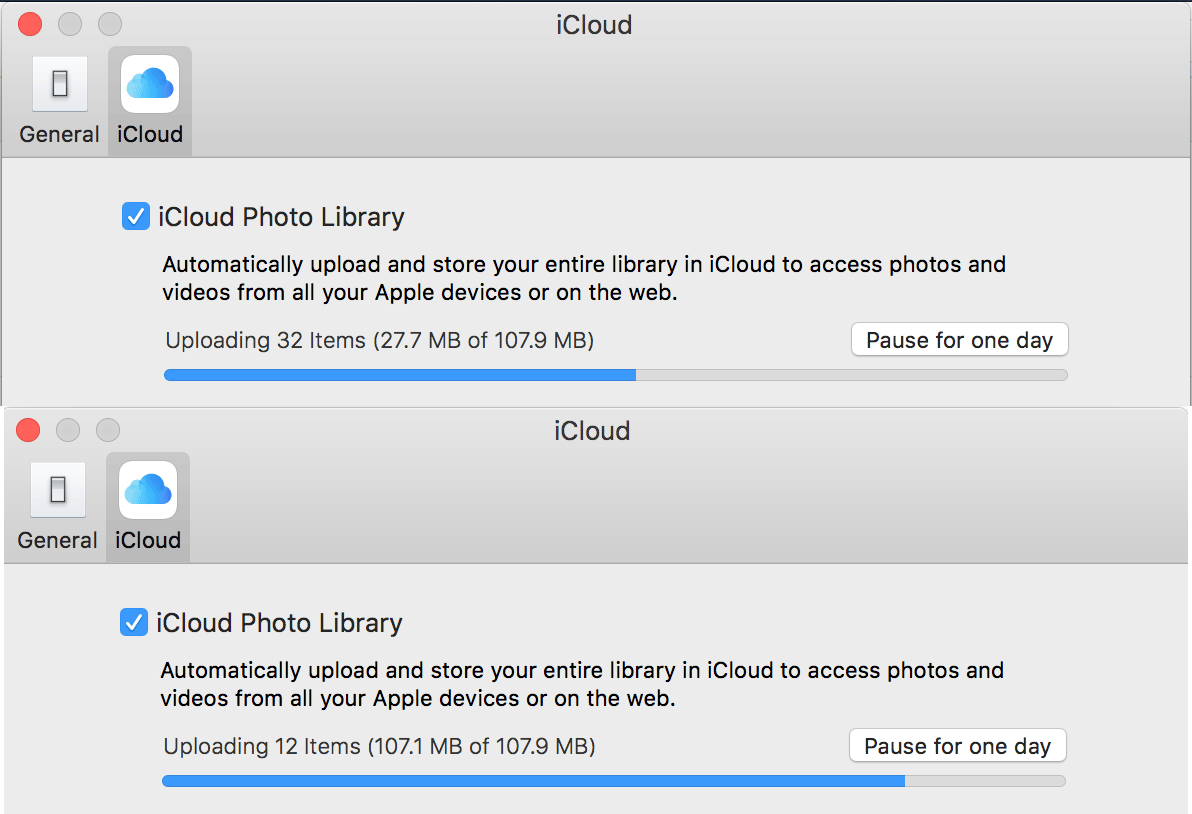
Task: Close the top iCloud preferences window
Action: click(x=30, y=24)
